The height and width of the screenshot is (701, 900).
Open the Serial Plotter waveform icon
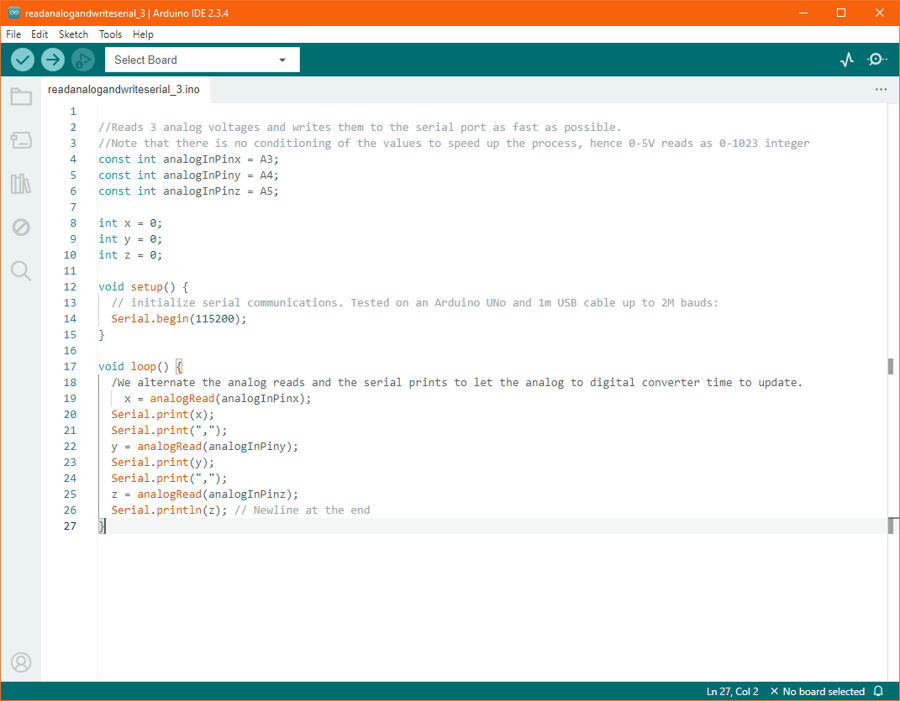pos(847,60)
